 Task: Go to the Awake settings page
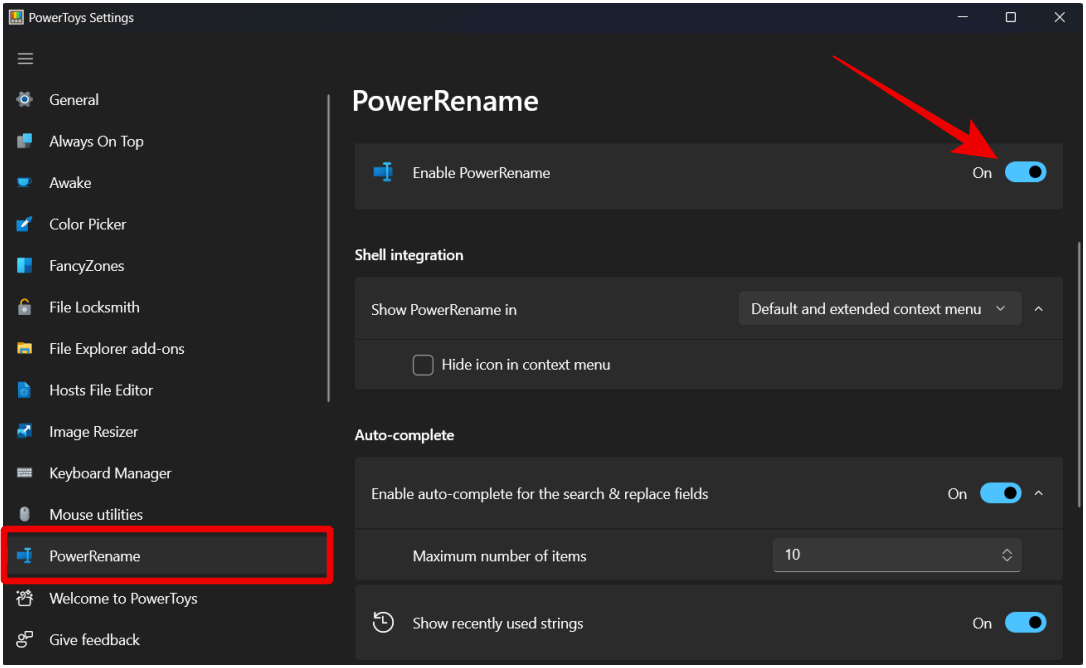(70, 183)
